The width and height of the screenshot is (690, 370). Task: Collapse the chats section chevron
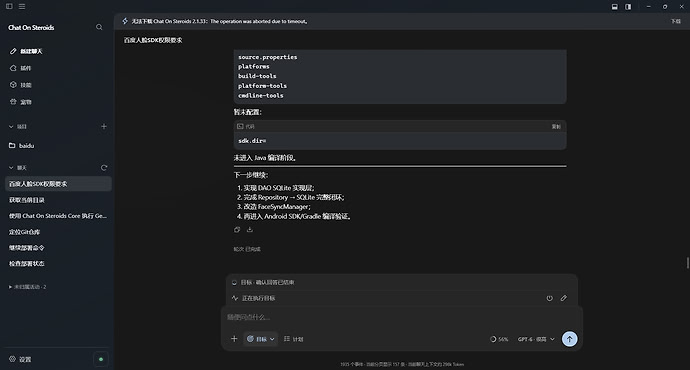[x=11, y=168]
